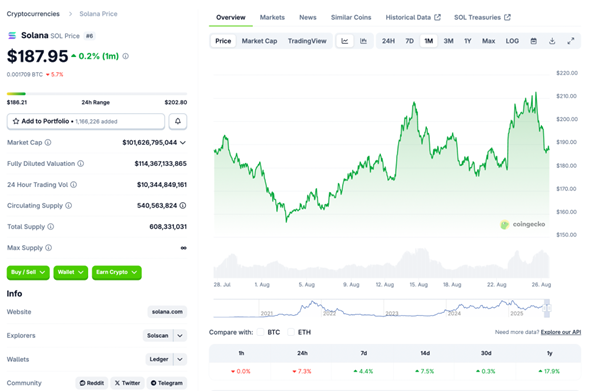The height and width of the screenshot is (391, 602).
Task: Open the News tab
Action: pyautogui.click(x=308, y=17)
